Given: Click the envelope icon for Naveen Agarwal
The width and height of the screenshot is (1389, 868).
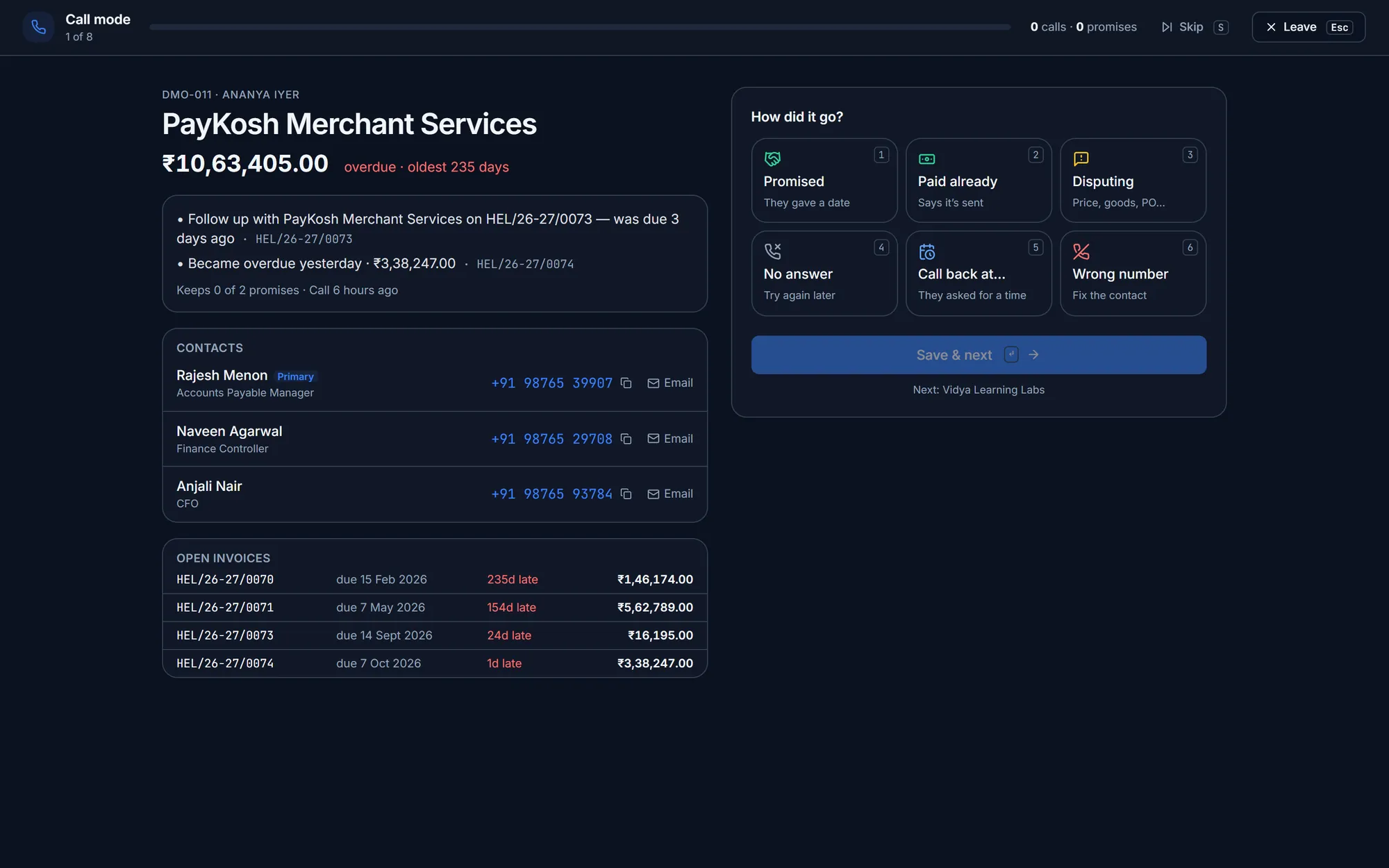Looking at the screenshot, I should click(654, 439).
